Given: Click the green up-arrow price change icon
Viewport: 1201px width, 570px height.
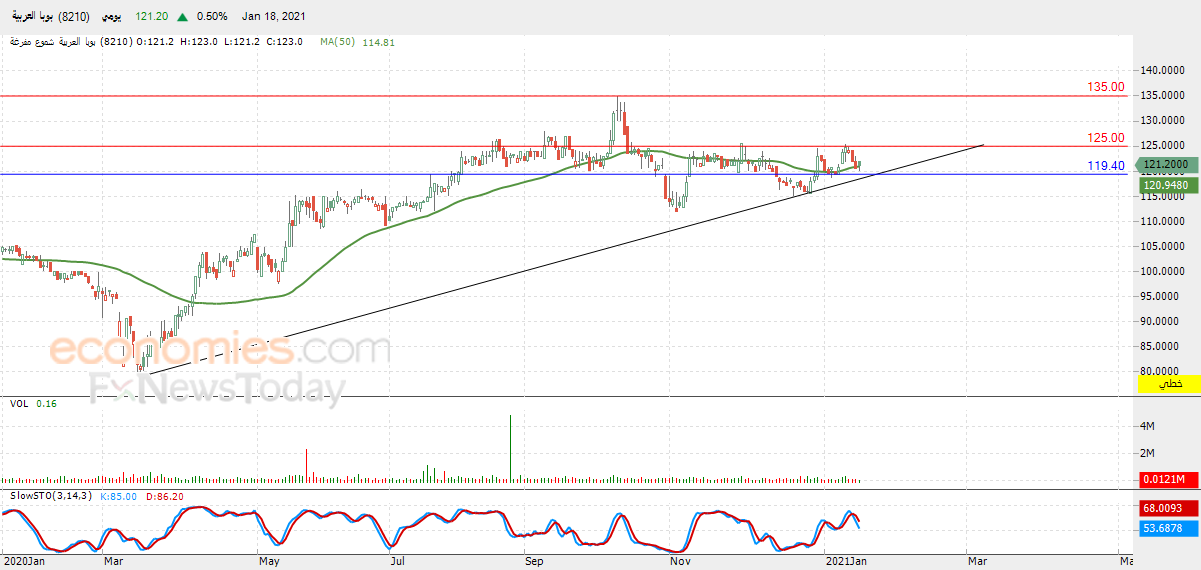Looking at the screenshot, I should click(x=181, y=17).
